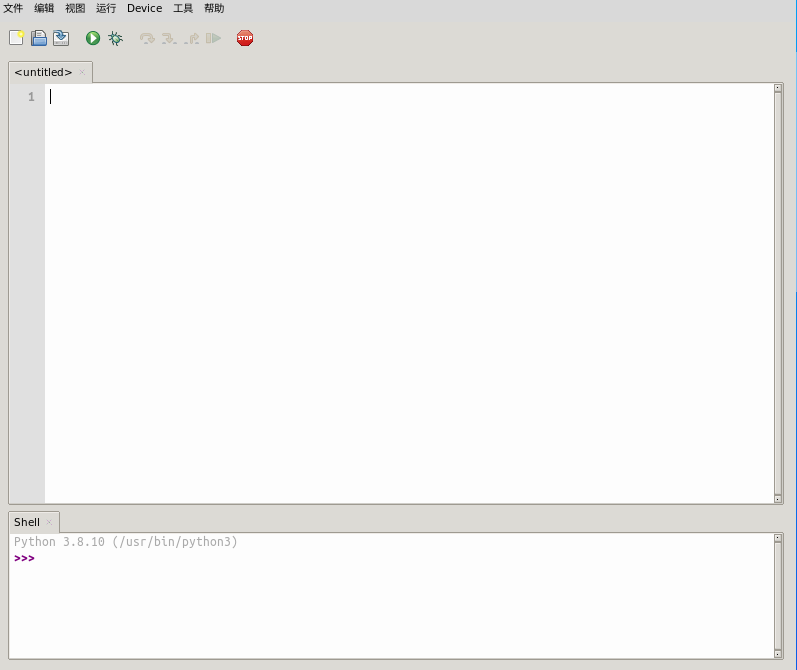Viewport: 797px width, 670px height.
Task: Click line number 1 in the gutter
Action: [31, 97]
